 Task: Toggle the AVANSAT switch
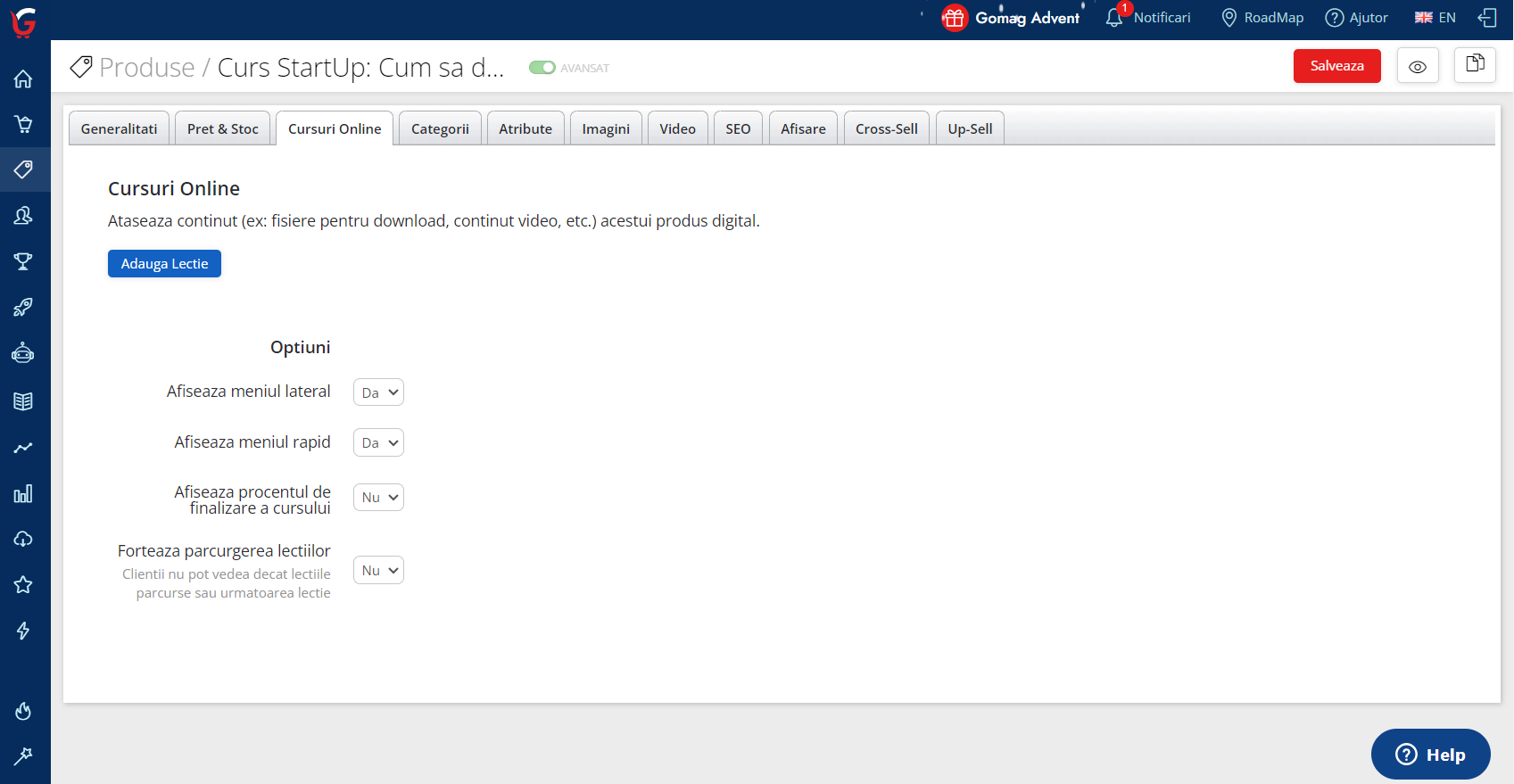point(542,68)
